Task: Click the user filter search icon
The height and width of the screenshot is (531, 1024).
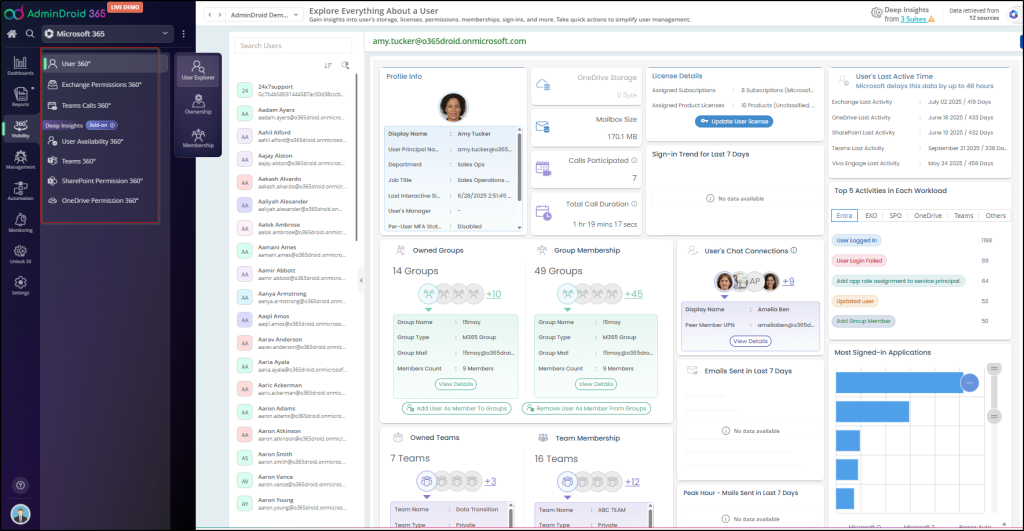Action: 345,65
